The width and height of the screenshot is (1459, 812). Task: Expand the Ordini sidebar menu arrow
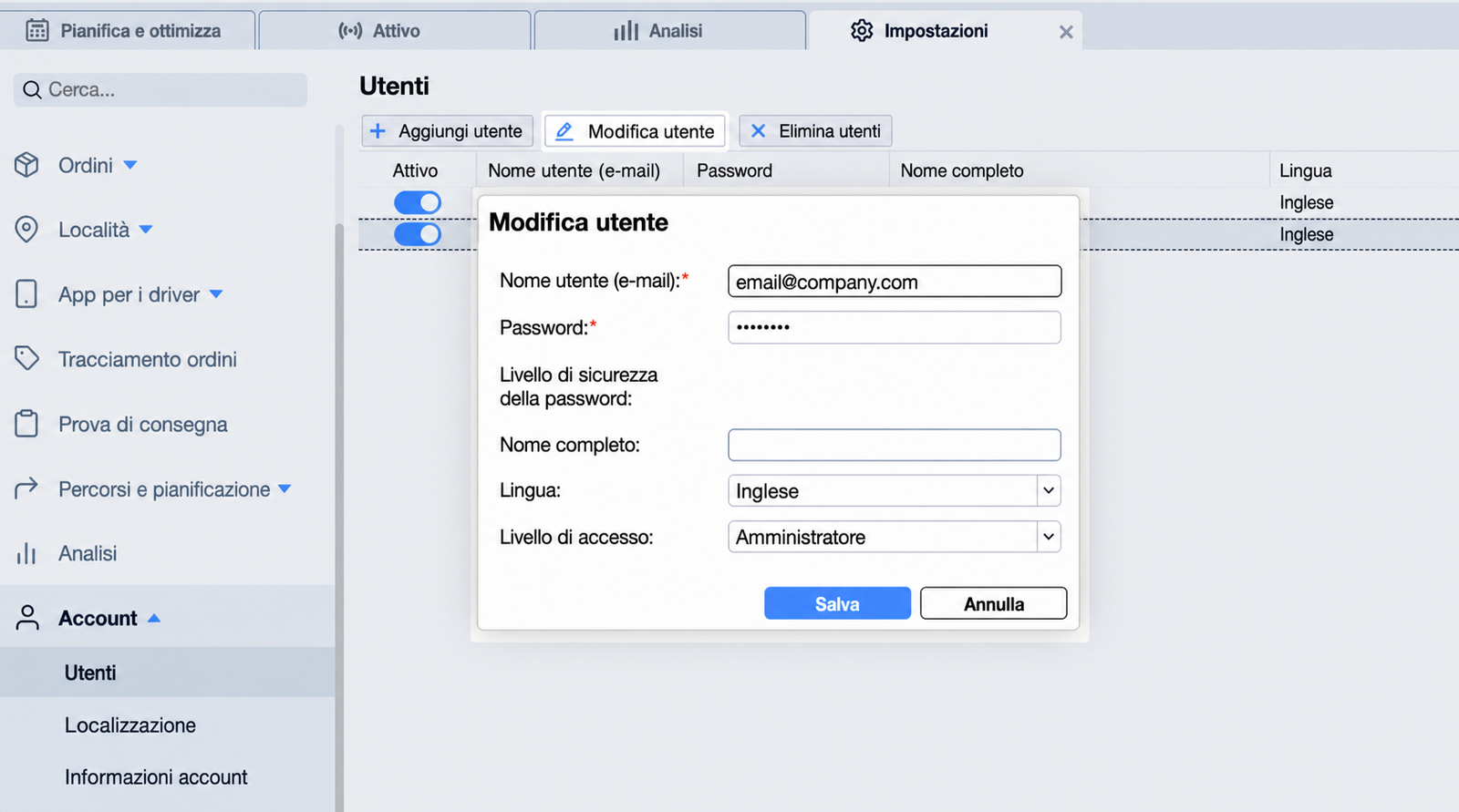(130, 165)
